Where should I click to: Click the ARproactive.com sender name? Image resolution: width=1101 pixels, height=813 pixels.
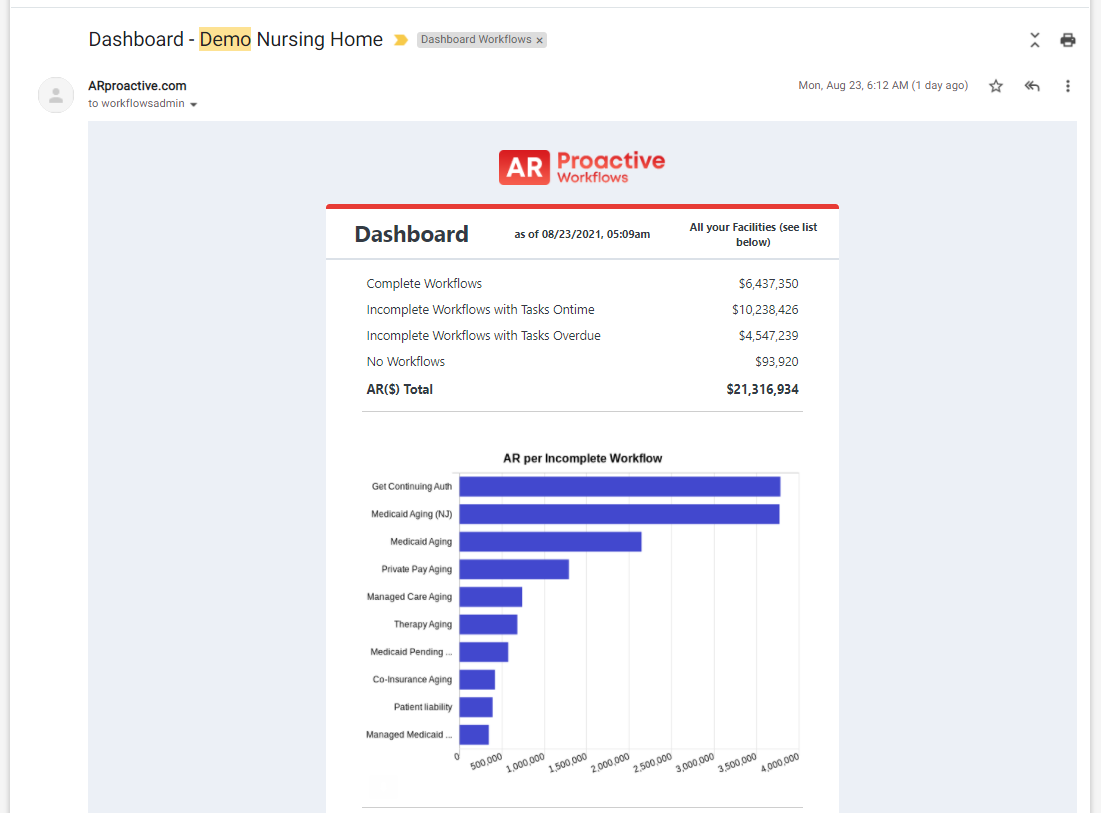[x=137, y=86]
